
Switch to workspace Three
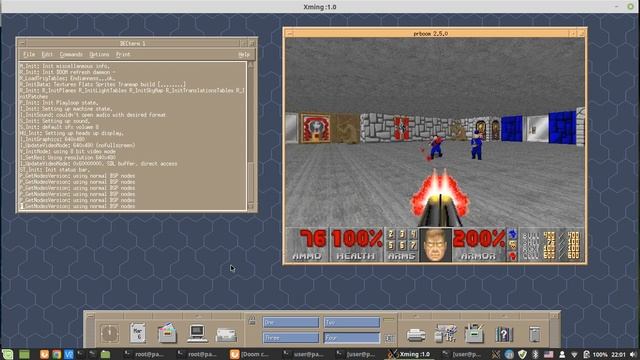[291, 338]
